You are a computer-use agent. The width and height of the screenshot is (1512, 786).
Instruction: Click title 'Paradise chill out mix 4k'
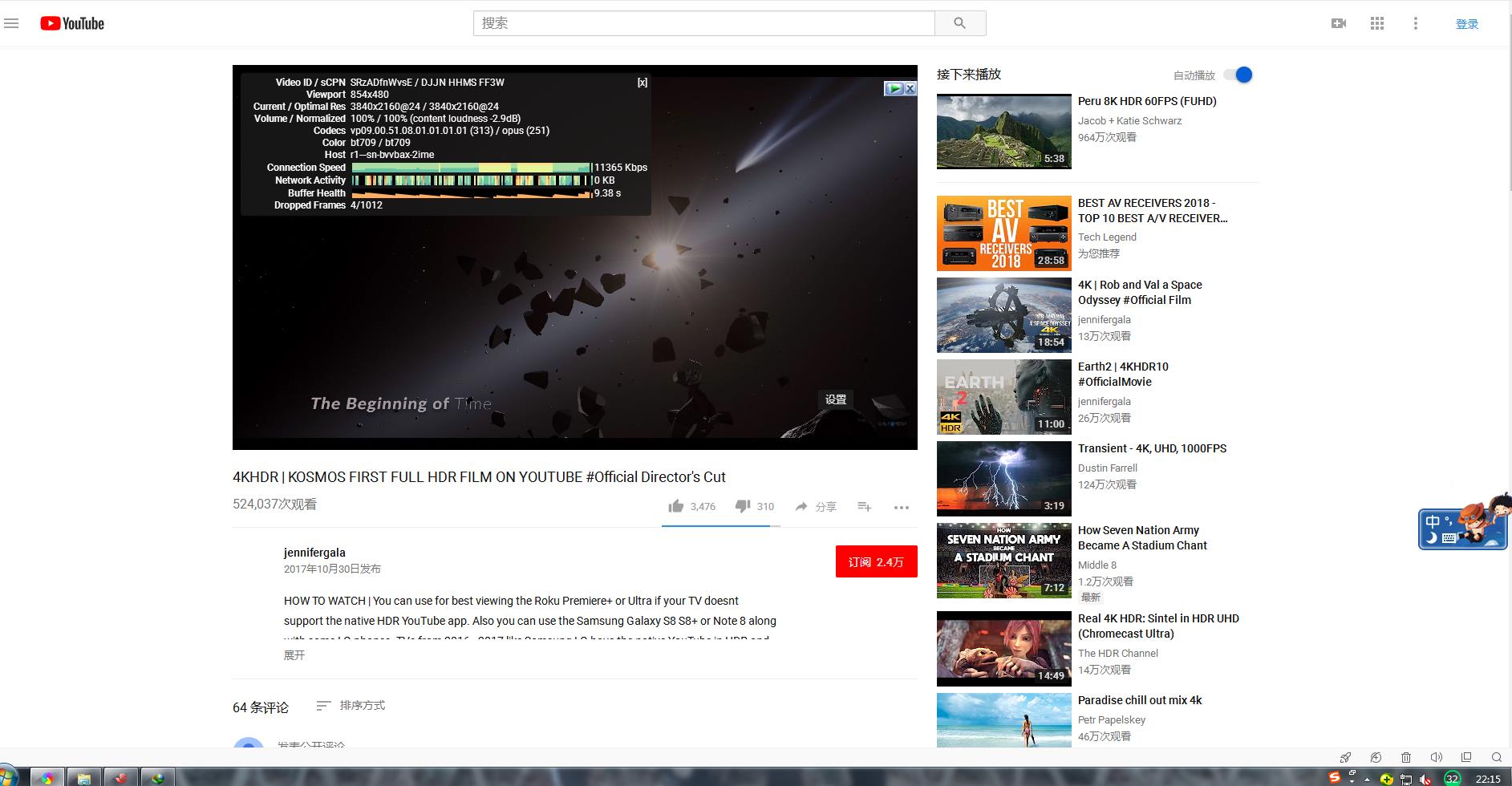1140,700
